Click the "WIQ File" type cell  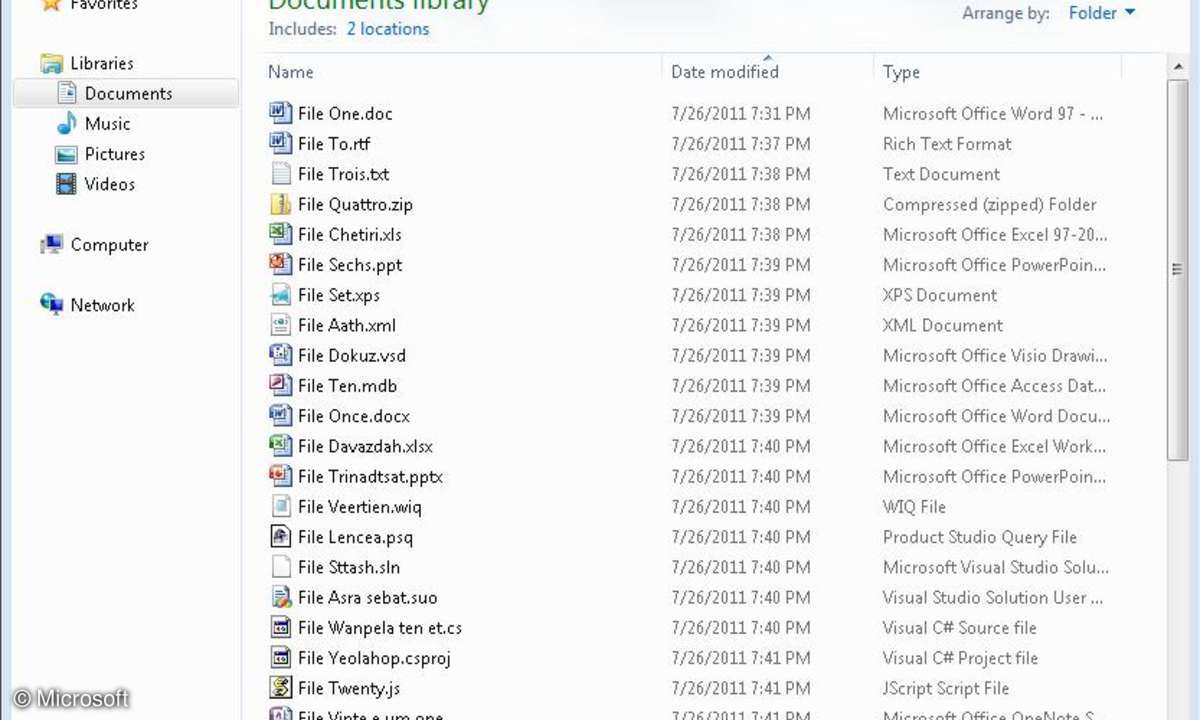914,507
